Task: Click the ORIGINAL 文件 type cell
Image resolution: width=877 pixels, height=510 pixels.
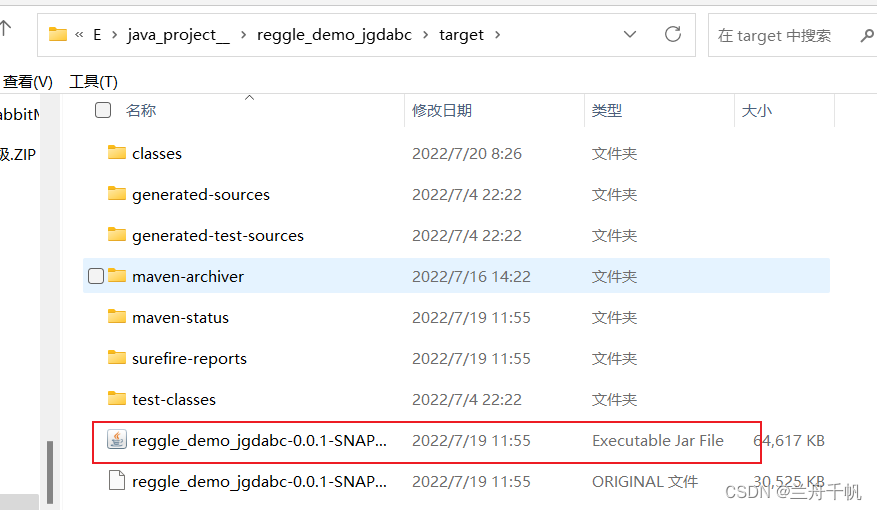Action: click(x=645, y=481)
